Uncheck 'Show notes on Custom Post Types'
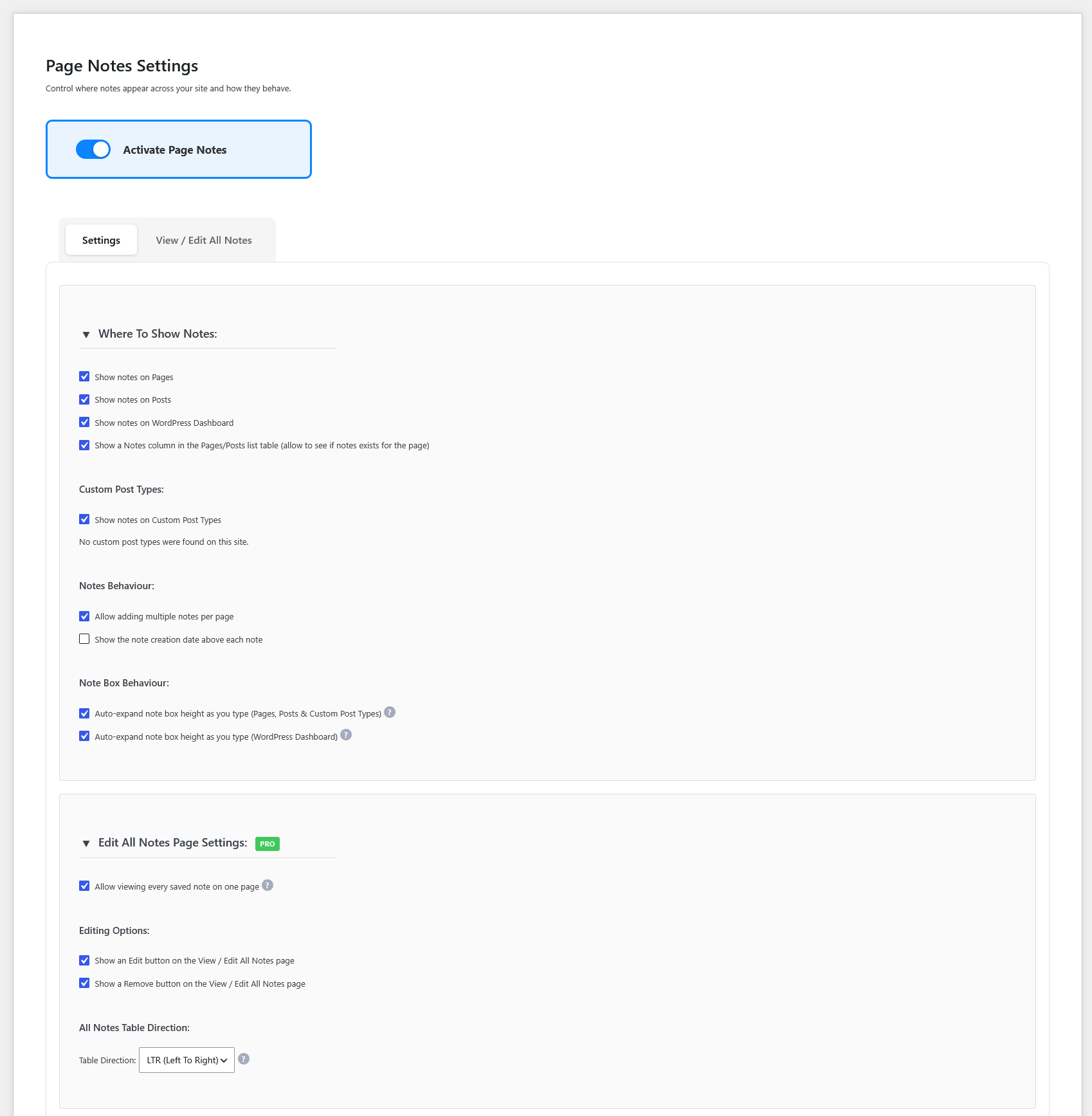The width and height of the screenshot is (1092, 1116). tap(84, 519)
